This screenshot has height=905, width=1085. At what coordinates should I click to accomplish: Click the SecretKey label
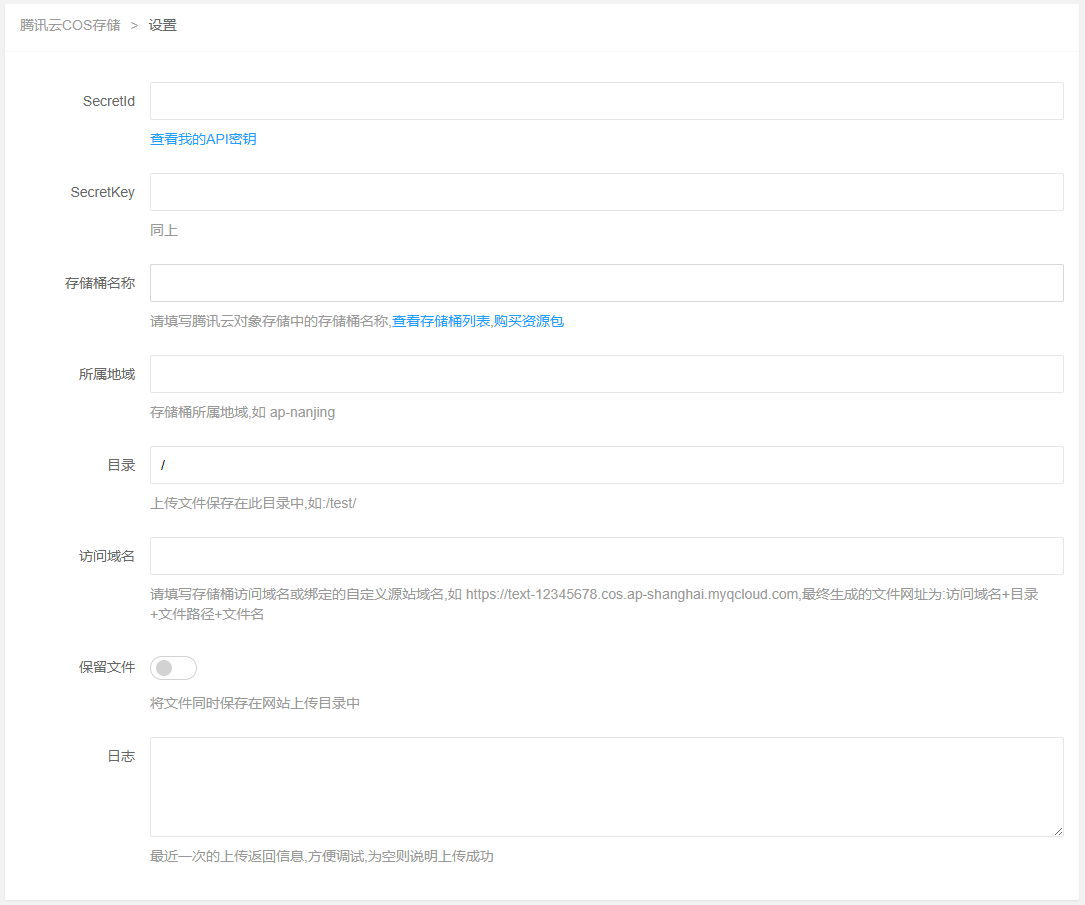click(x=102, y=192)
